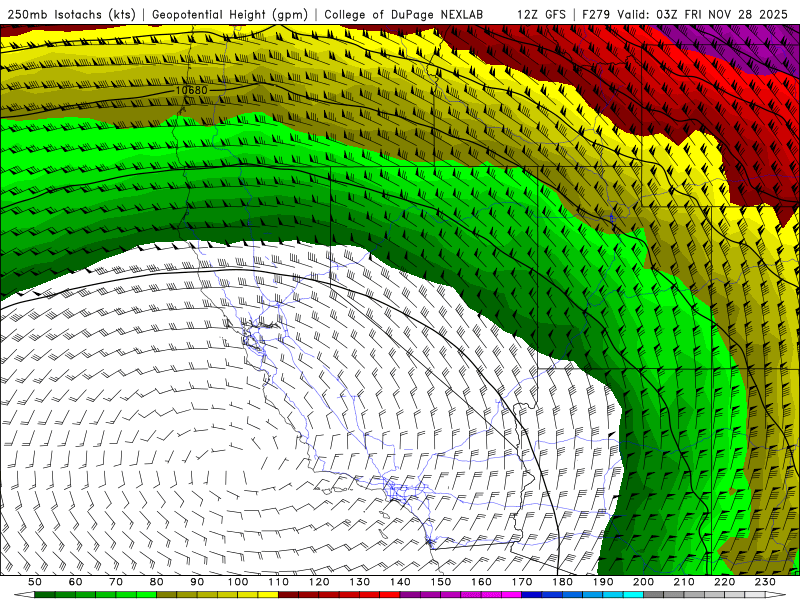The height and width of the screenshot is (600, 800).
Task: Click the 210 label on the speed scale
Action: point(684,582)
